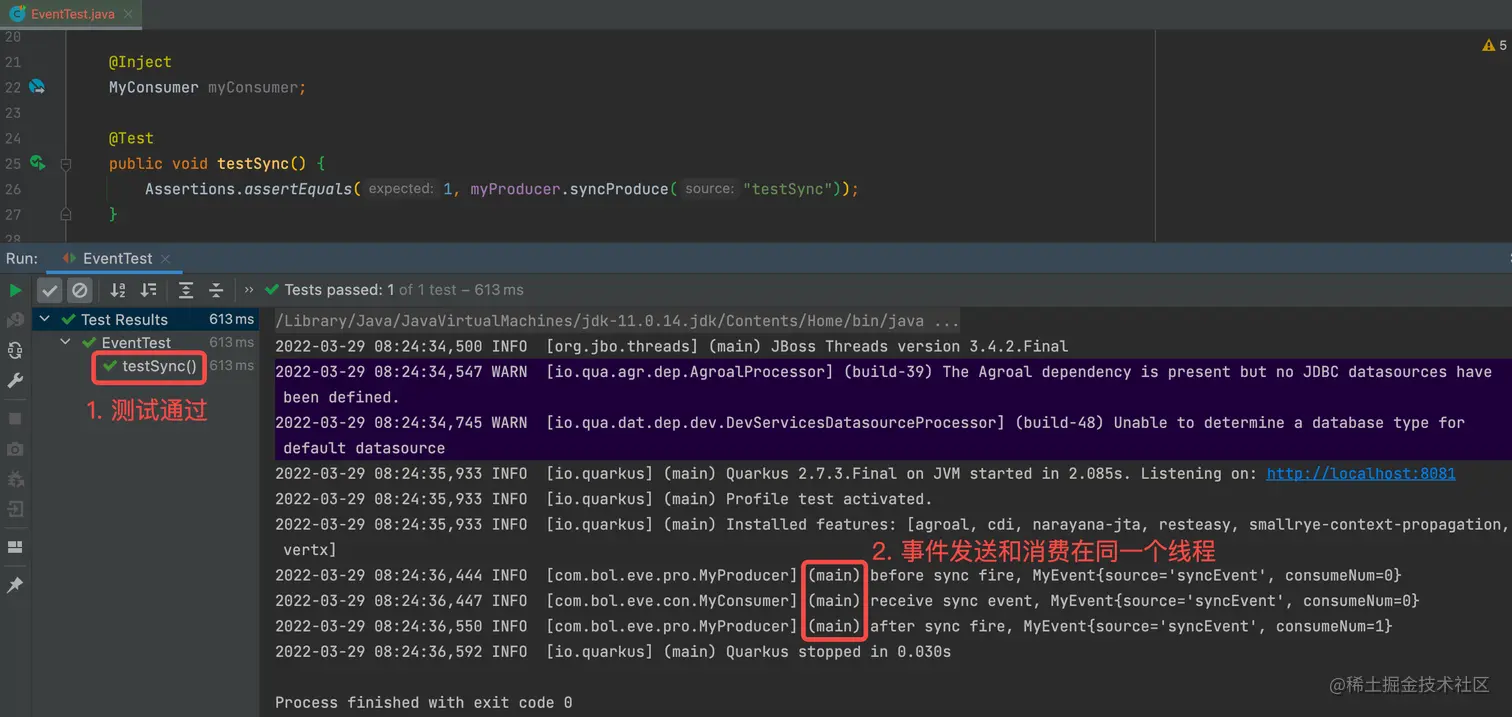Click the restore layout icon
1512x717 pixels.
[15, 547]
